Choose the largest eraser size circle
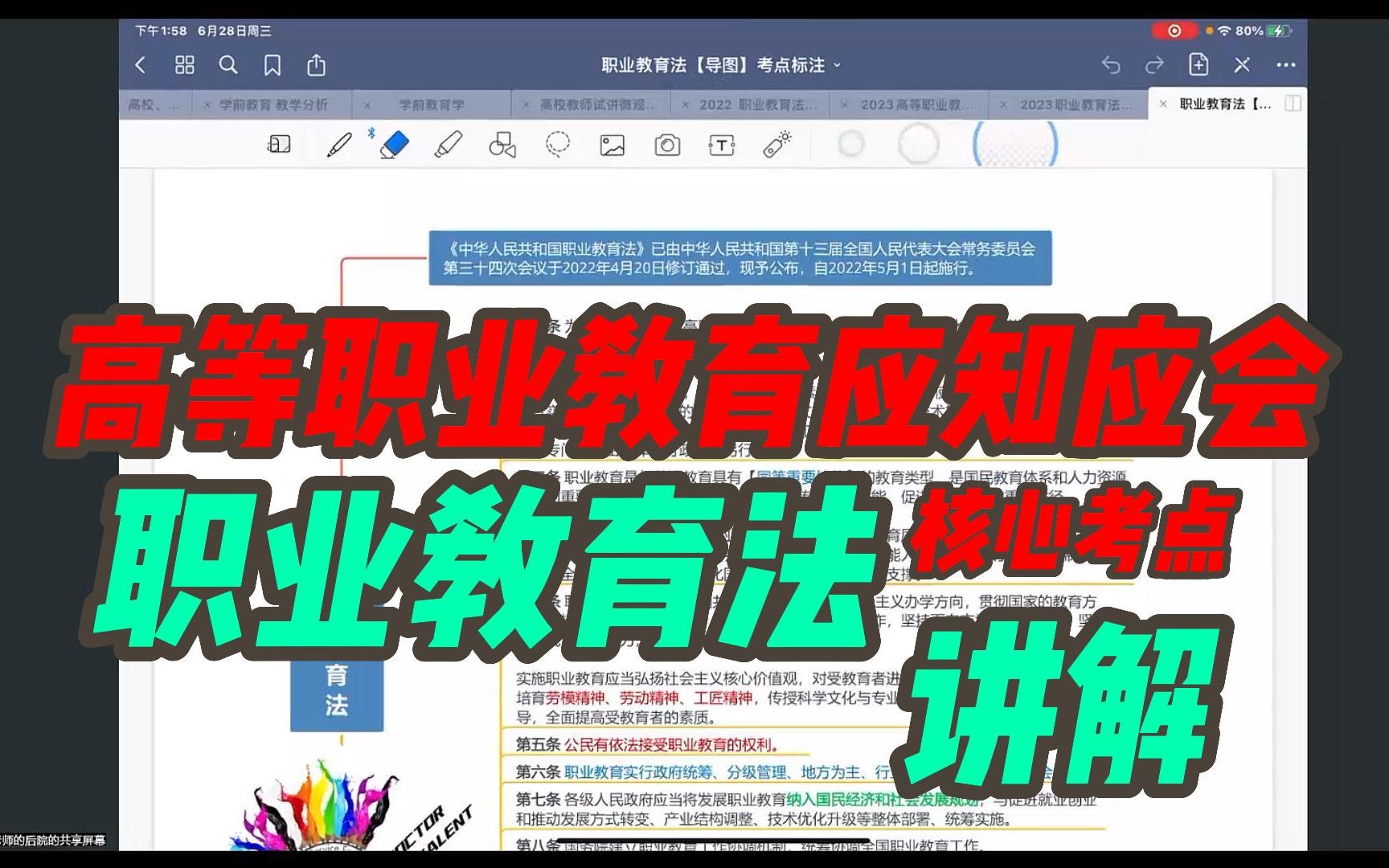Image resolution: width=1389 pixels, height=868 pixels. pyautogui.click(x=1015, y=145)
